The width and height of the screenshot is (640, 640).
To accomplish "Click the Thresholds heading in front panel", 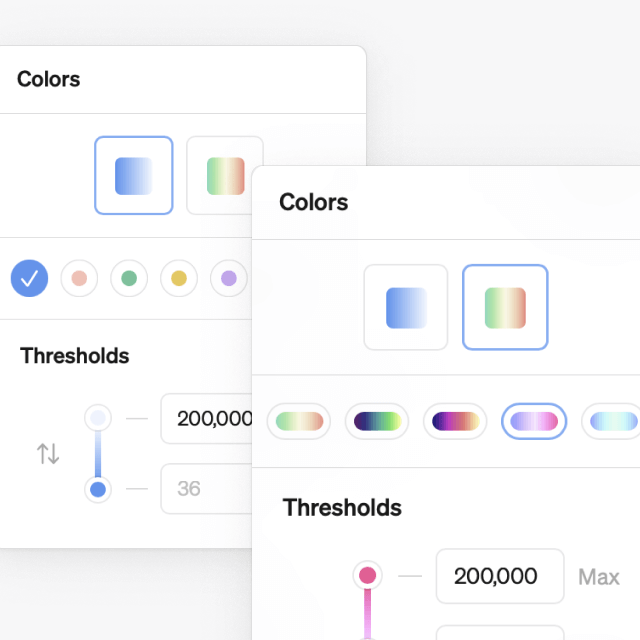I will (x=342, y=508).
